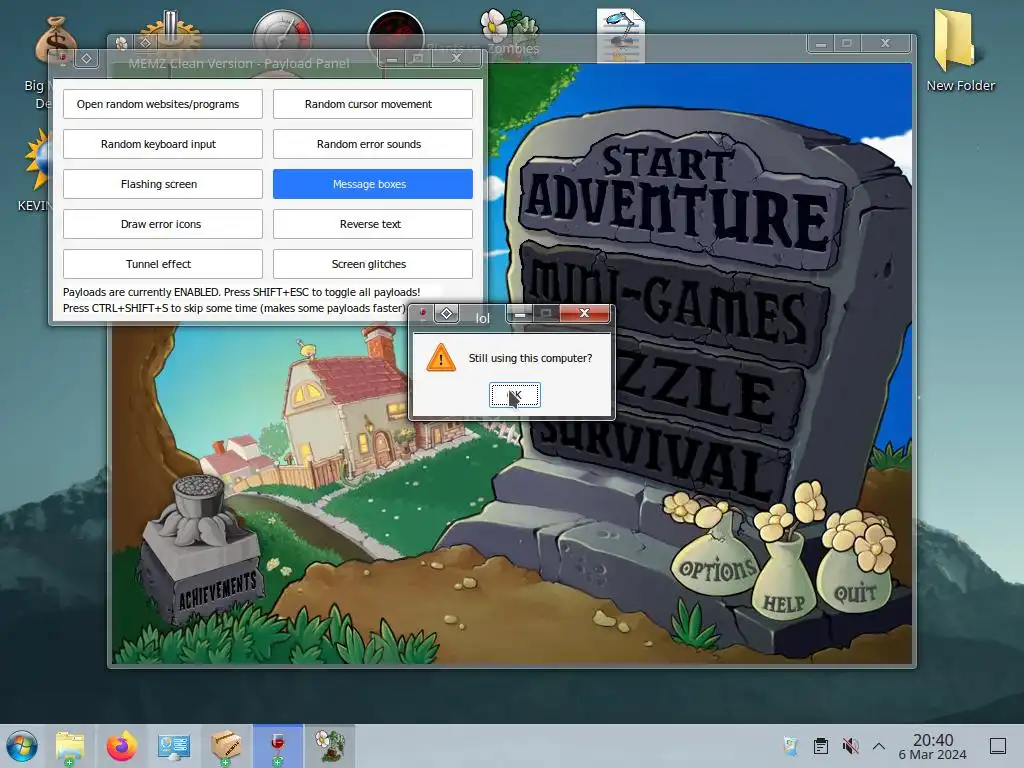Screen dimensions: 1024x768
Task: Click the MEMZ Clean Version title text
Action: point(239,63)
